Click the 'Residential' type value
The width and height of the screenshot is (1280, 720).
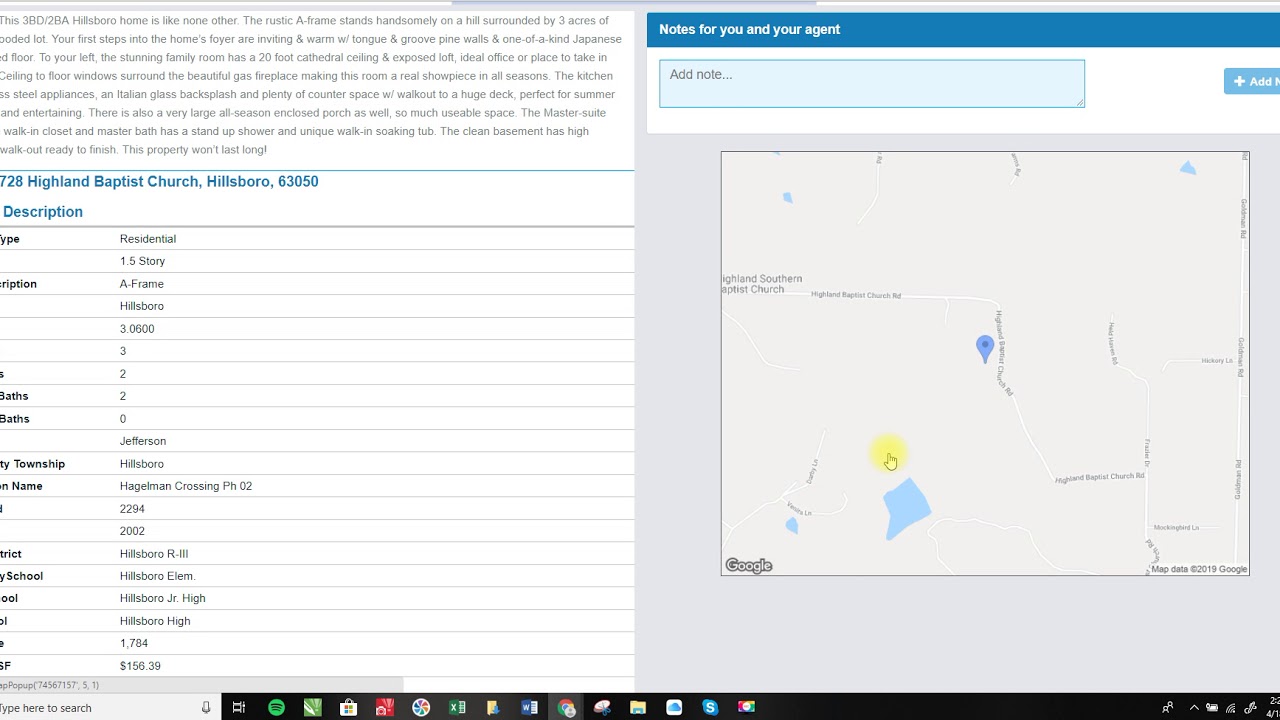[x=148, y=239]
